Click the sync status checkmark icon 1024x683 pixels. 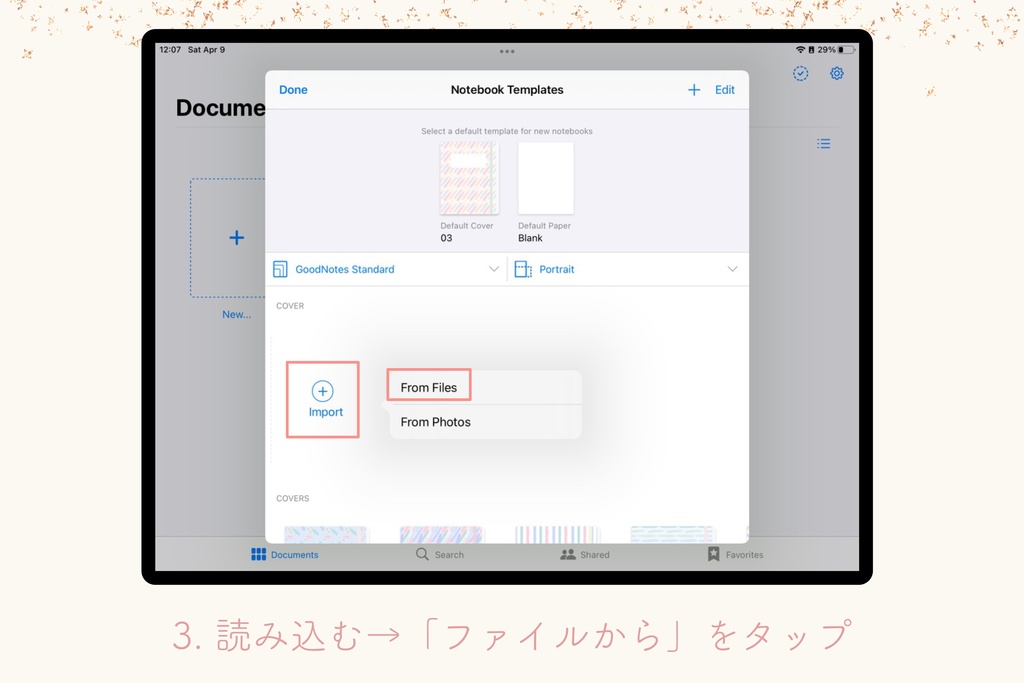tap(800, 73)
